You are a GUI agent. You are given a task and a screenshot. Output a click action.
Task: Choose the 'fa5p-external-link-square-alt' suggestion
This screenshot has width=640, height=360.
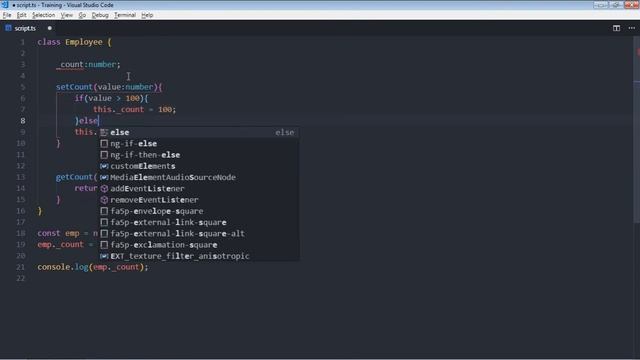coord(200,233)
